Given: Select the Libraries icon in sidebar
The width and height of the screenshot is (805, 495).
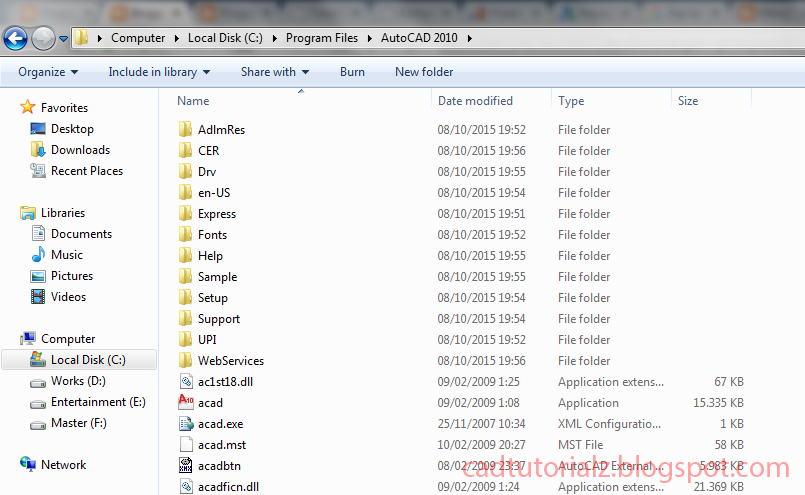Looking at the screenshot, I should [28, 213].
